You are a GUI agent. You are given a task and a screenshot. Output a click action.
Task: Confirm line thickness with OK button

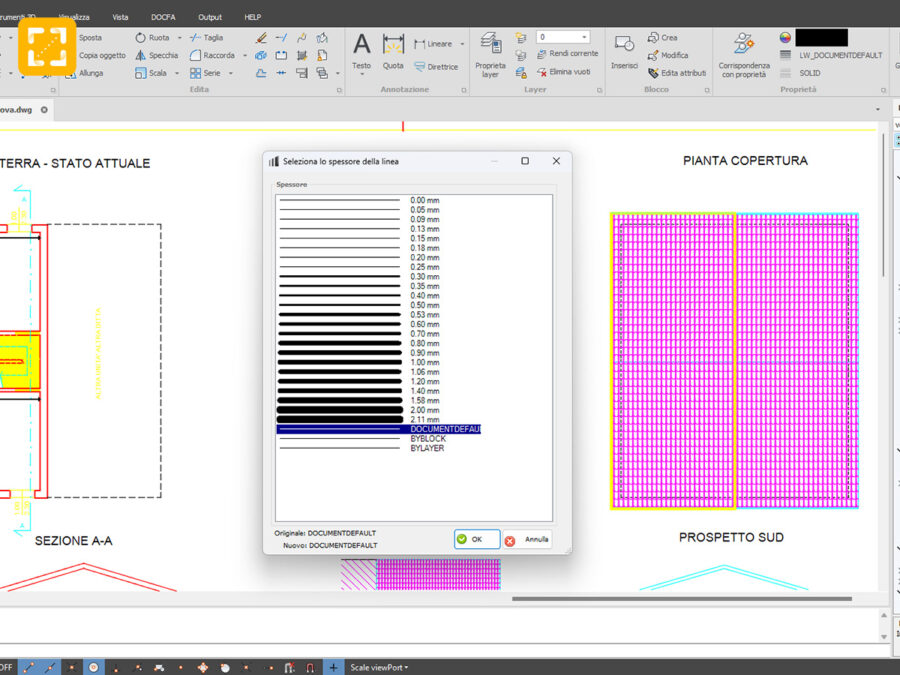(x=476, y=539)
